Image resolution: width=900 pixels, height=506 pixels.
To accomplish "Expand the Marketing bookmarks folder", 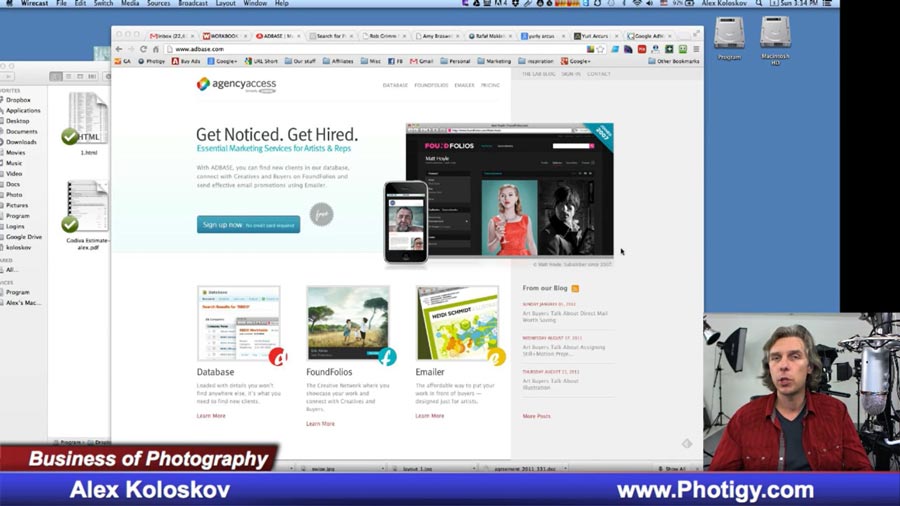I will point(494,61).
